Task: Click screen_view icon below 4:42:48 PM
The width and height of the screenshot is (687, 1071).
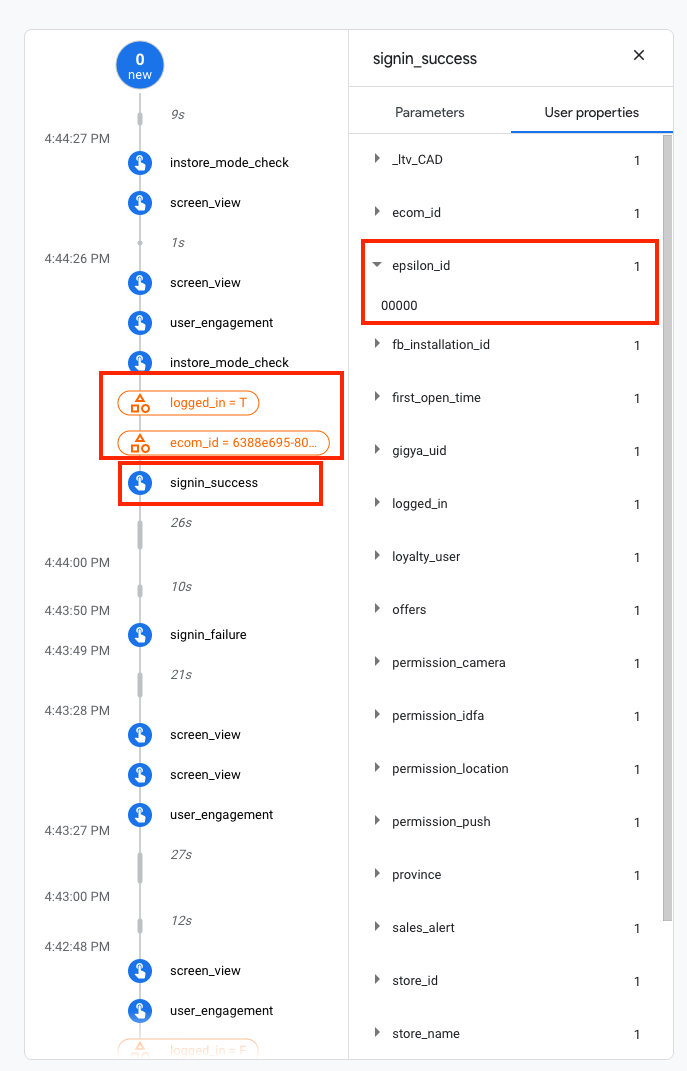Action: coord(140,971)
